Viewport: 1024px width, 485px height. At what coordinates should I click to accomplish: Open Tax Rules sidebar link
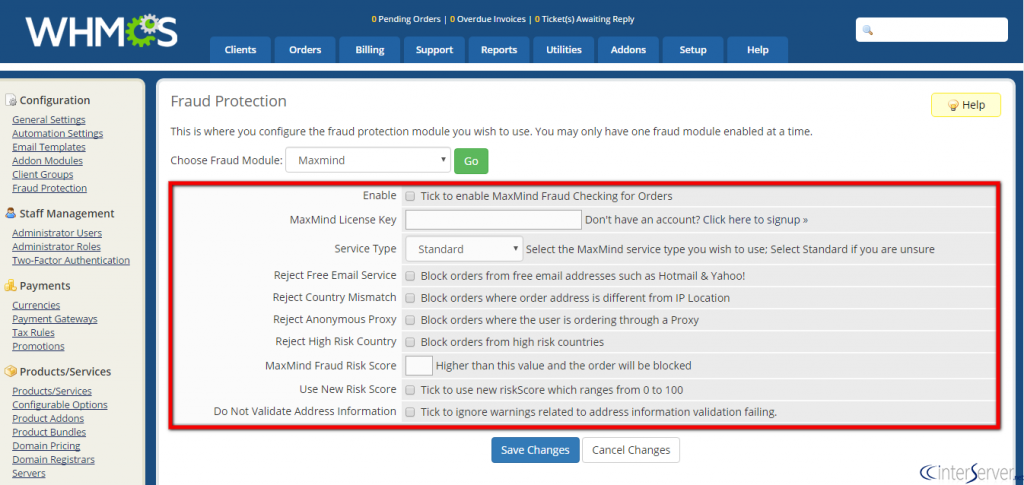pyautogui.click(x=33, y=332)
